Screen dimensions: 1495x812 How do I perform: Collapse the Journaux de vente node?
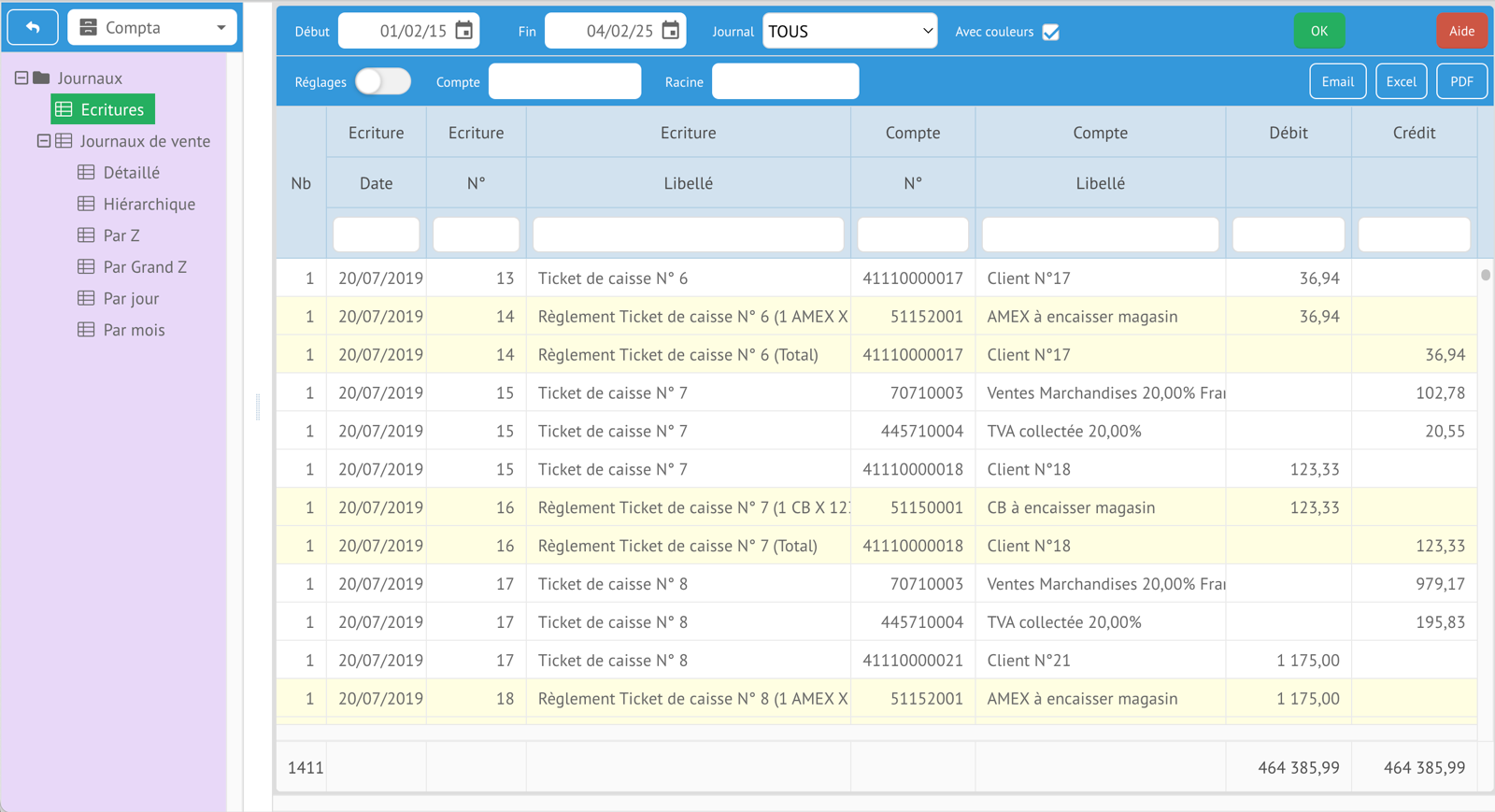pyautogui.click(x=43, y=141)
